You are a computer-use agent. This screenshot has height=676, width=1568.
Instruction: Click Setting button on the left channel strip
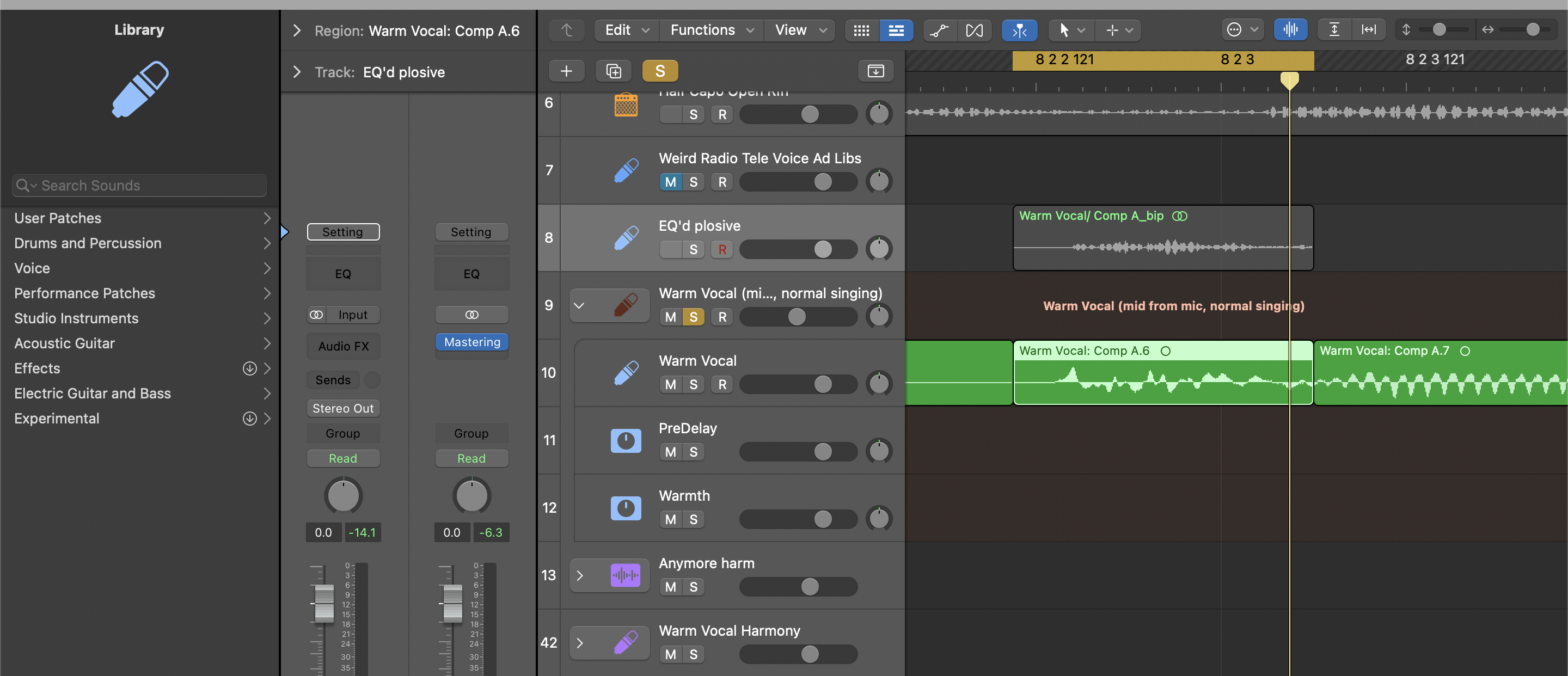[x=342, y=231]
